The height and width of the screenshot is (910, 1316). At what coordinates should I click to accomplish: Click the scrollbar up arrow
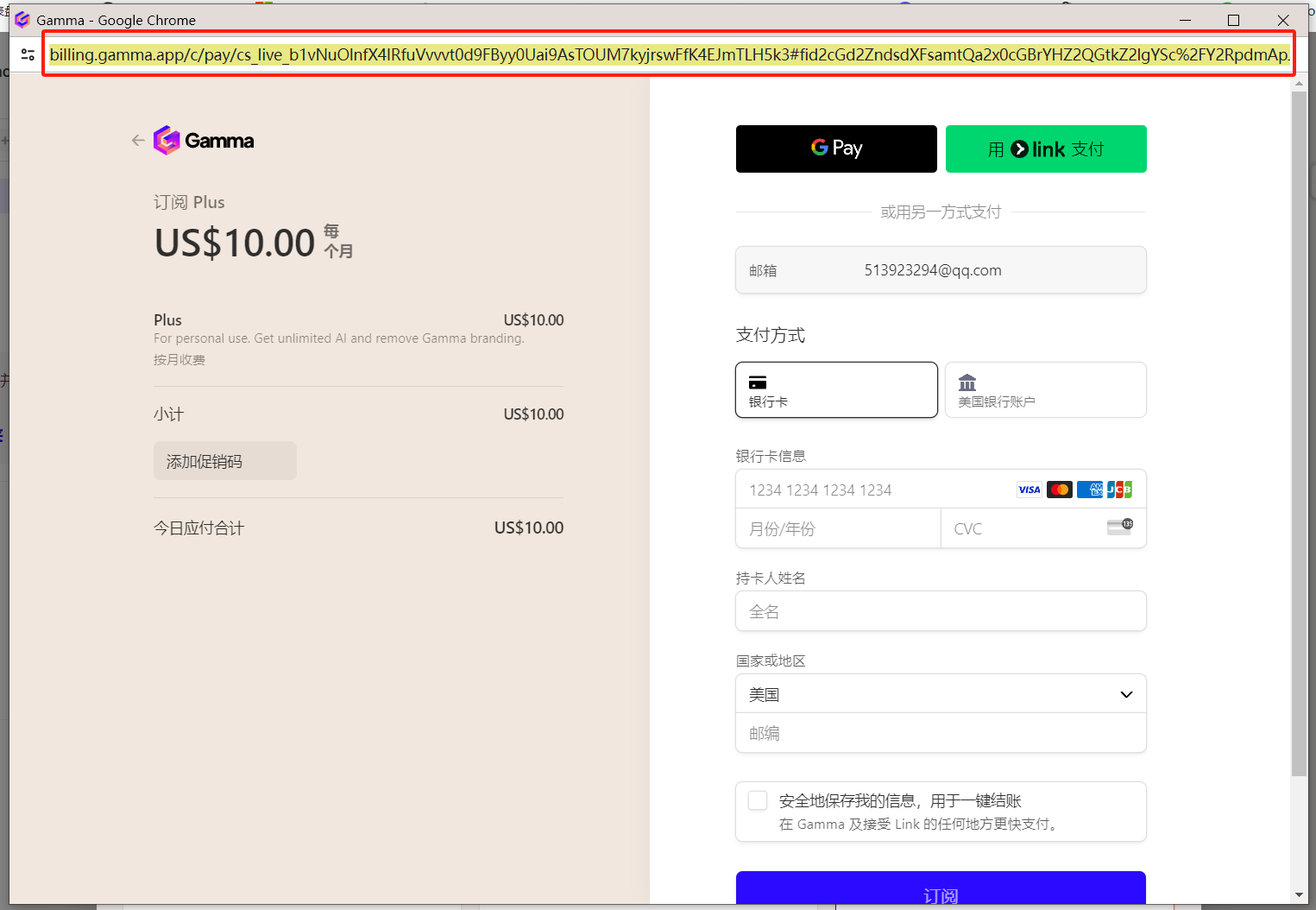click(x=1299, y=85)
